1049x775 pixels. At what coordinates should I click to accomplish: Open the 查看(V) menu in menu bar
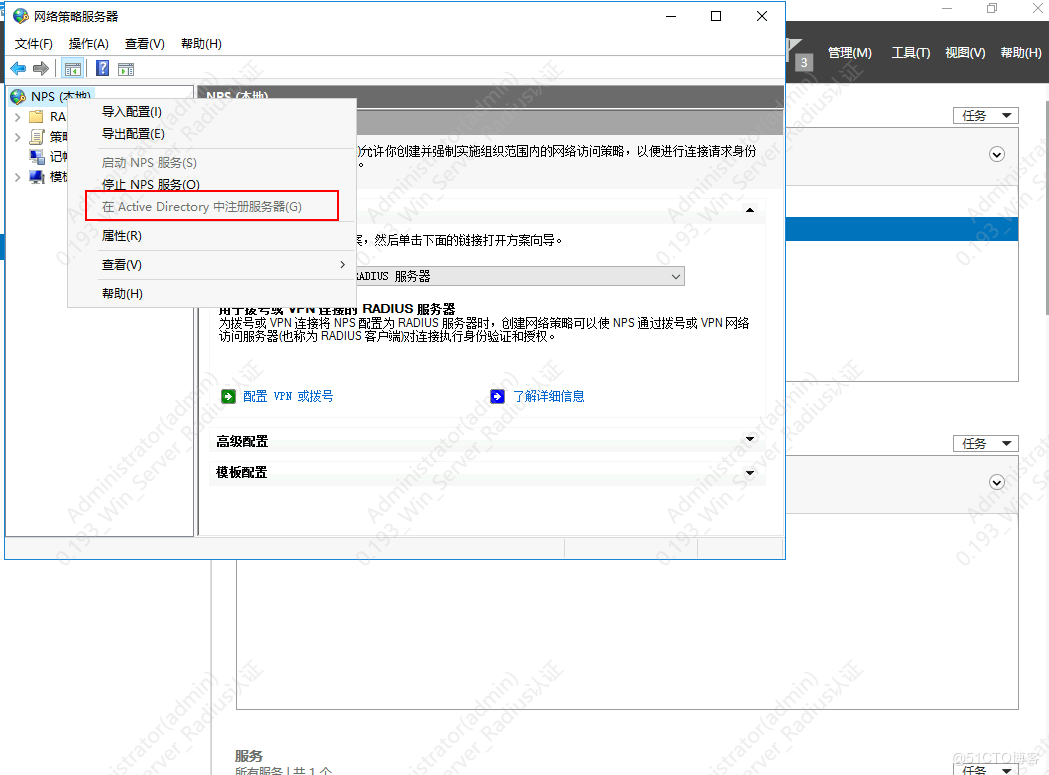click(145, 44)
